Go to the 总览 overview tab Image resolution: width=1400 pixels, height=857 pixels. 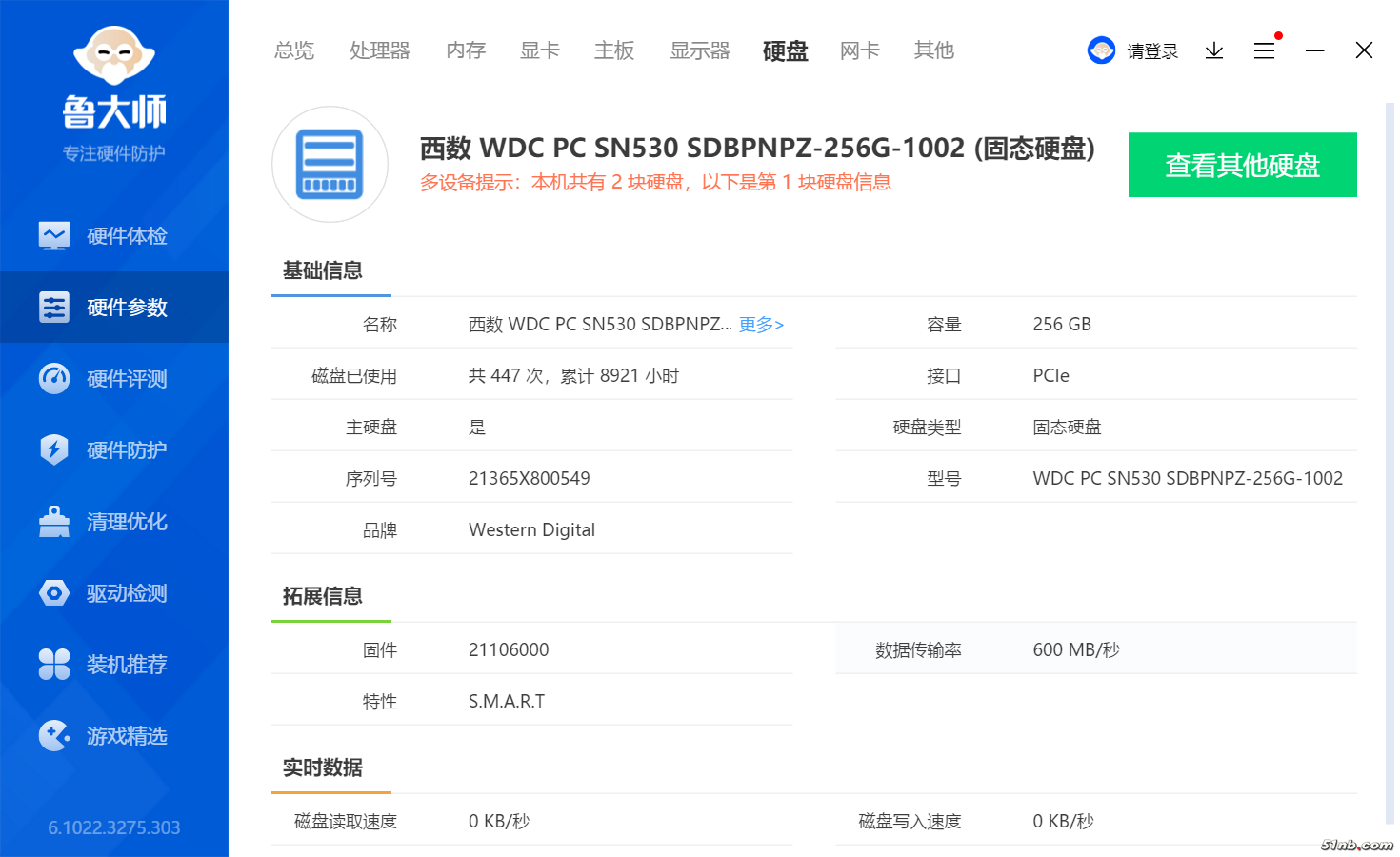pyautogui.click(x=294, y=50)
